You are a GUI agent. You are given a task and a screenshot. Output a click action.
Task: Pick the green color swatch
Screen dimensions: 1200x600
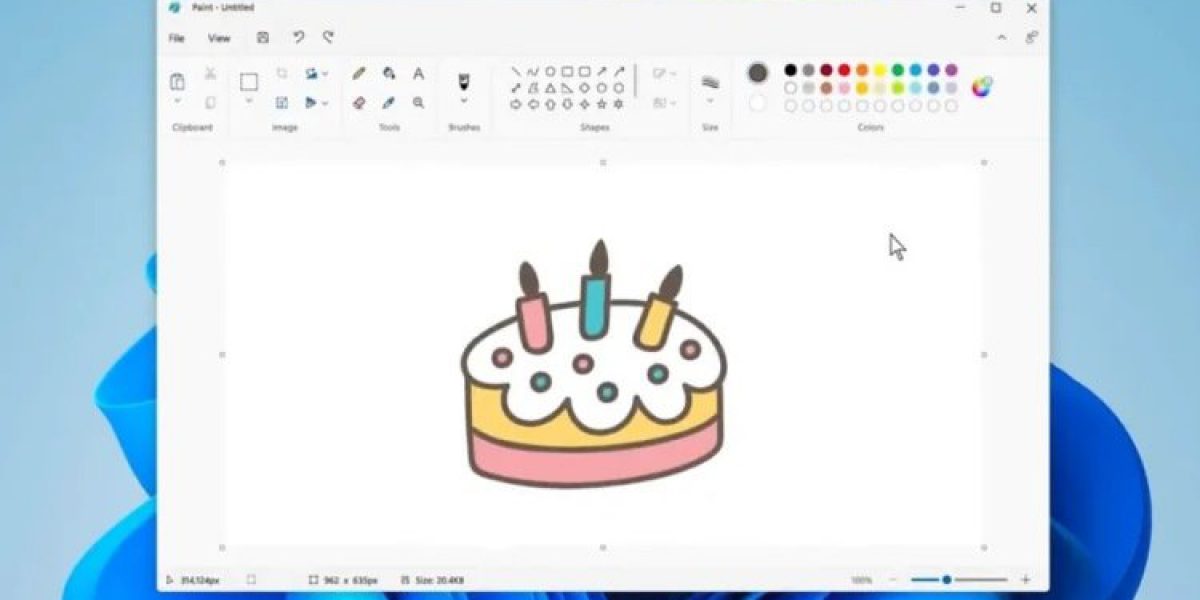click(898, 70)
